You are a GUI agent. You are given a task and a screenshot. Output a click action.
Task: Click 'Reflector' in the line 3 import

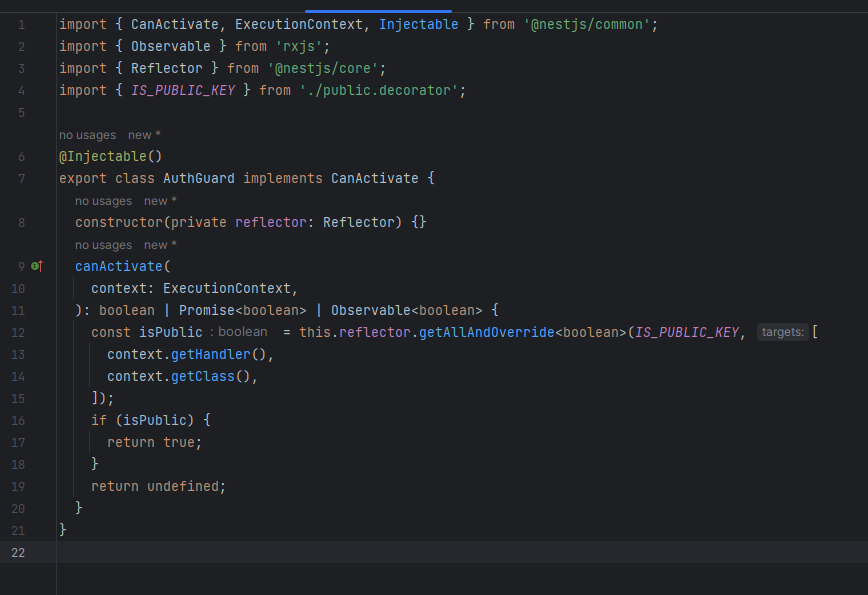point(167,68)
